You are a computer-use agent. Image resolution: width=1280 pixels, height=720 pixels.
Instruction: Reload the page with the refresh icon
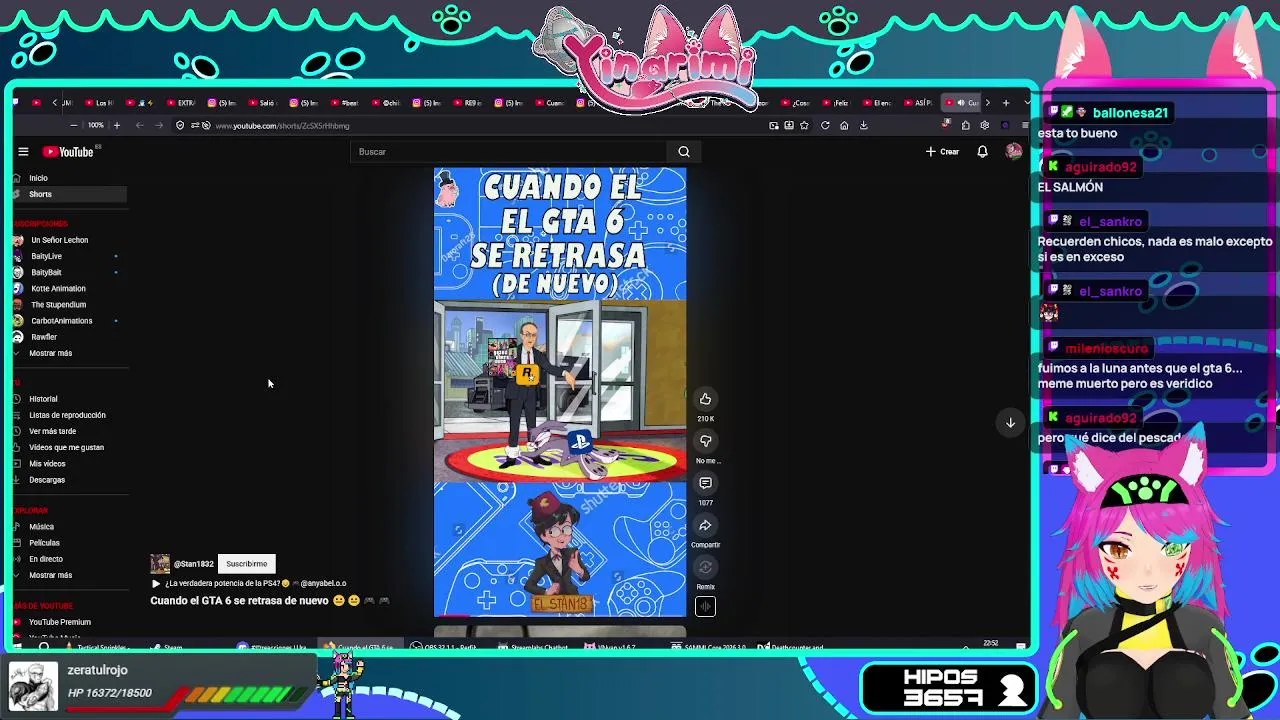825,126
